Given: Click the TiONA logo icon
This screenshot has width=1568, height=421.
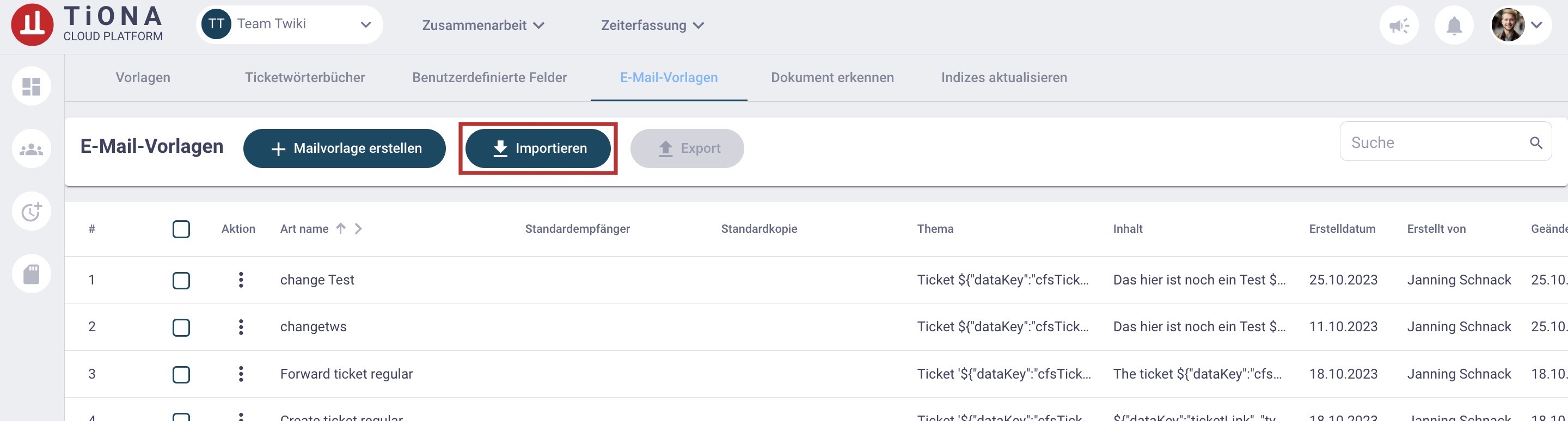Looking at the screenshot, I should click(x=32, y=25).
